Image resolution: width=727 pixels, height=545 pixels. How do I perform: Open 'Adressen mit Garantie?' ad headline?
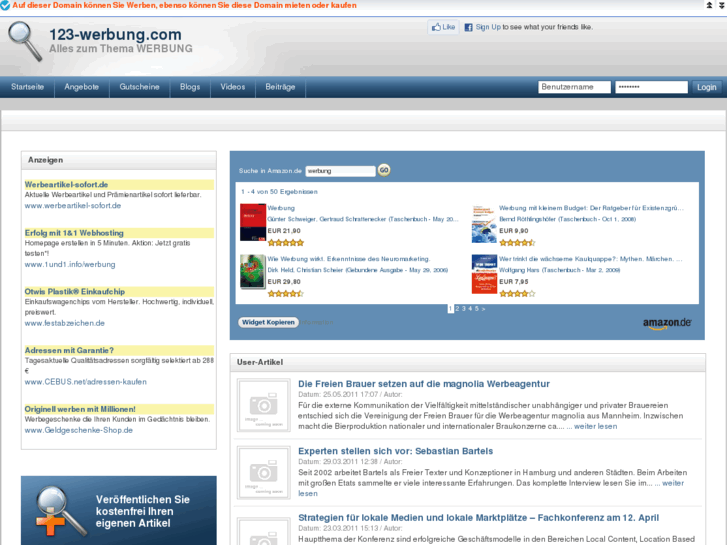tap(69, 351)
